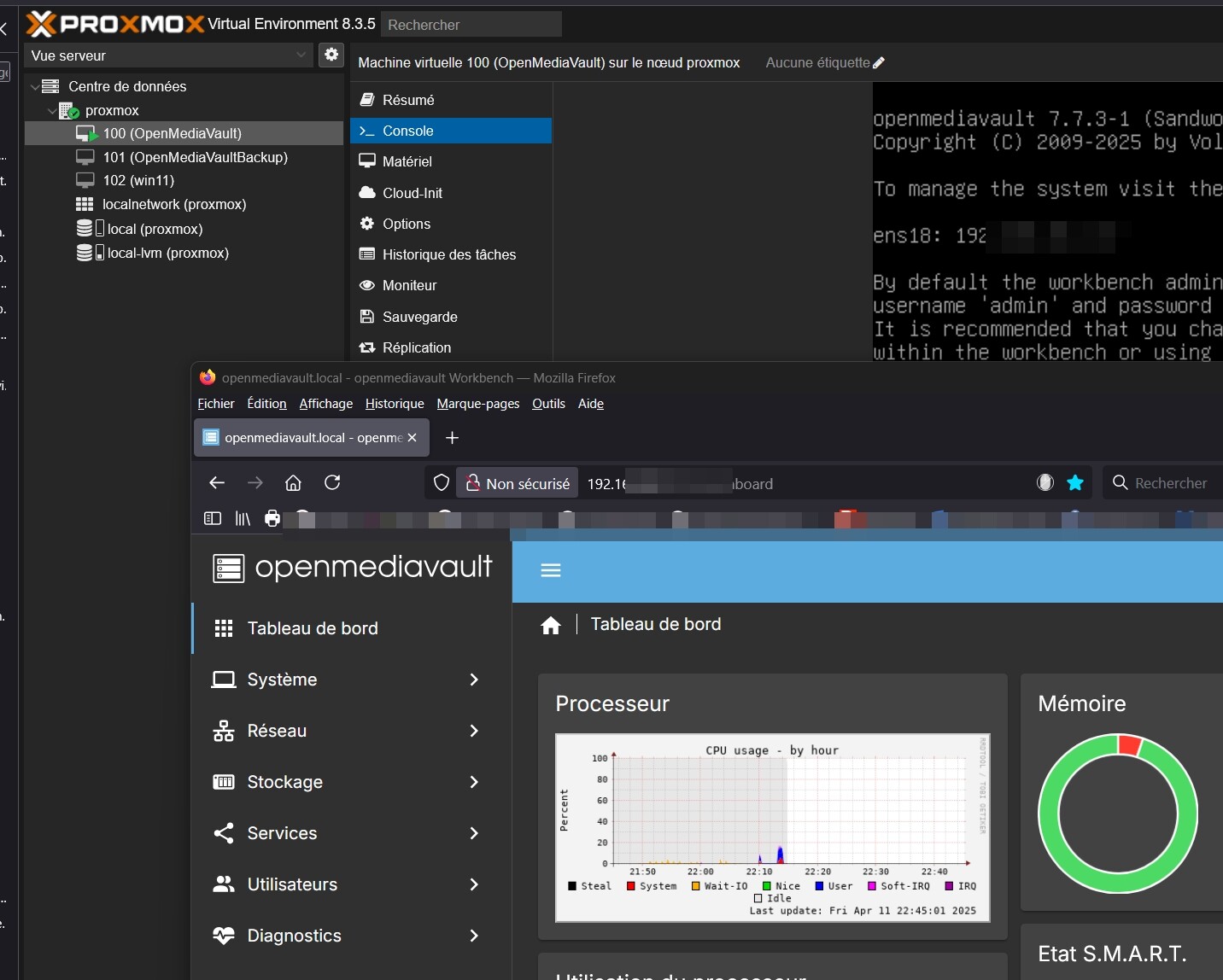Toggle the Firefox sidebar icon

[213, 518]
